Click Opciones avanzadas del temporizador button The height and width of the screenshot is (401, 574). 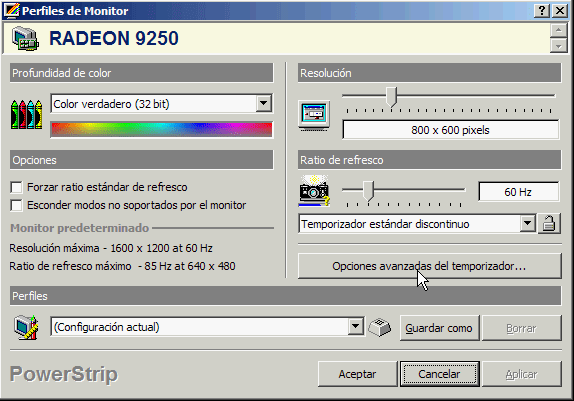click(429, 266)
